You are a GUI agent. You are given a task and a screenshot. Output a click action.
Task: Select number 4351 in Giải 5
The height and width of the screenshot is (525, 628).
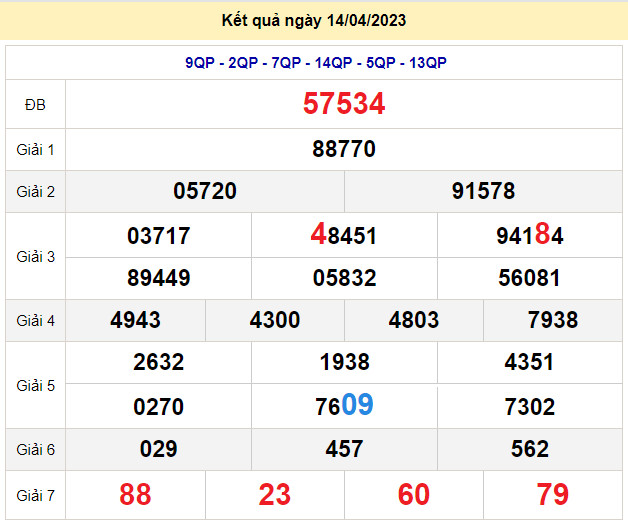(x=529, y=362)
